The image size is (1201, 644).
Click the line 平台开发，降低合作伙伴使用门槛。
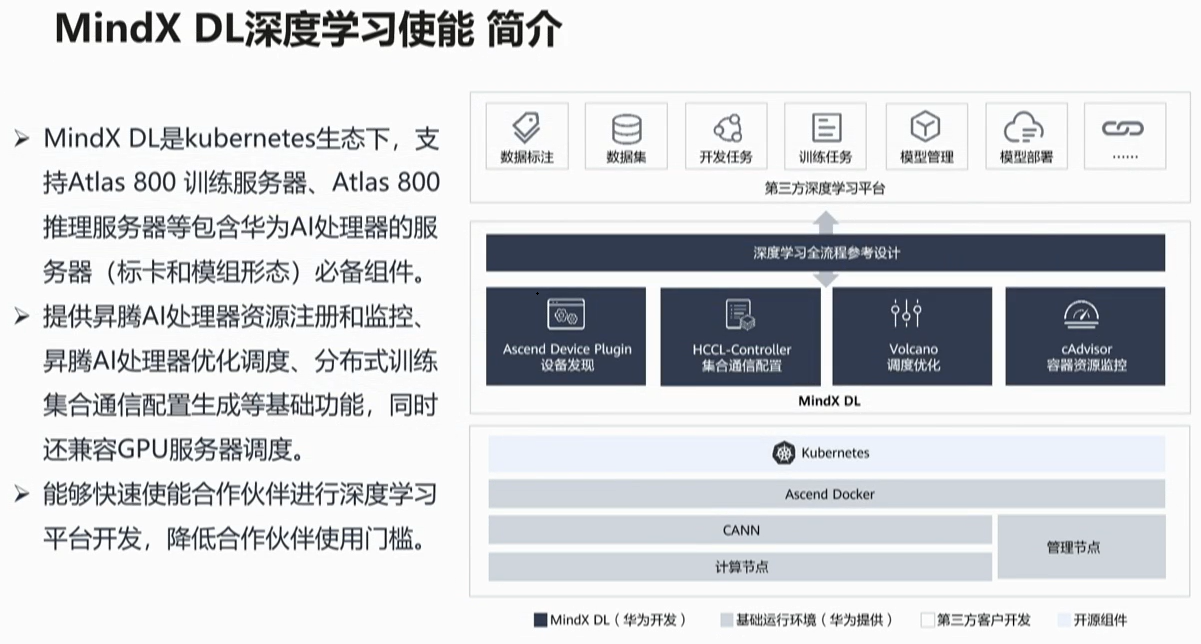pyautogui.click(x=235, y=538)
